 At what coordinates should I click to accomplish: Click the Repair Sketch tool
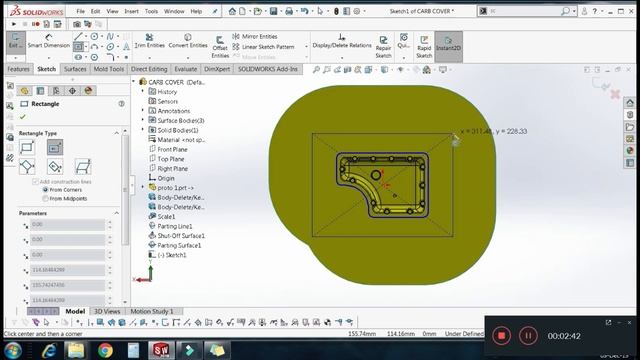pos(383,47)
